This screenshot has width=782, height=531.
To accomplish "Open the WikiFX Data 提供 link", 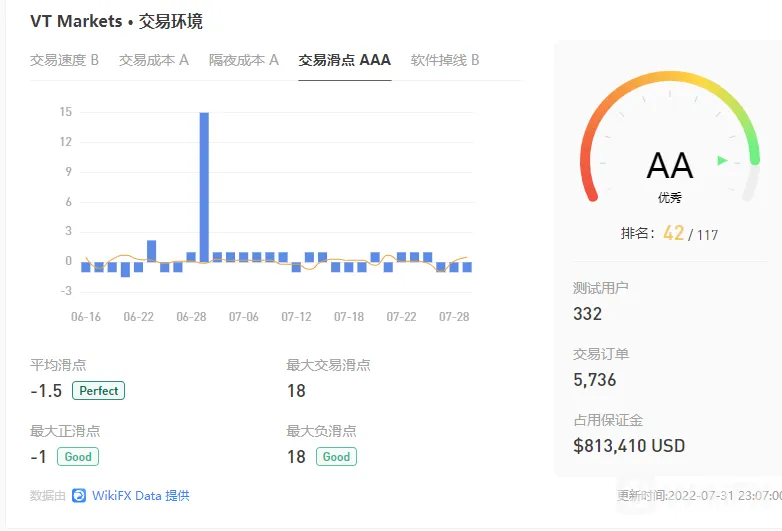I will pyautogui.click(x=141, y=496).
